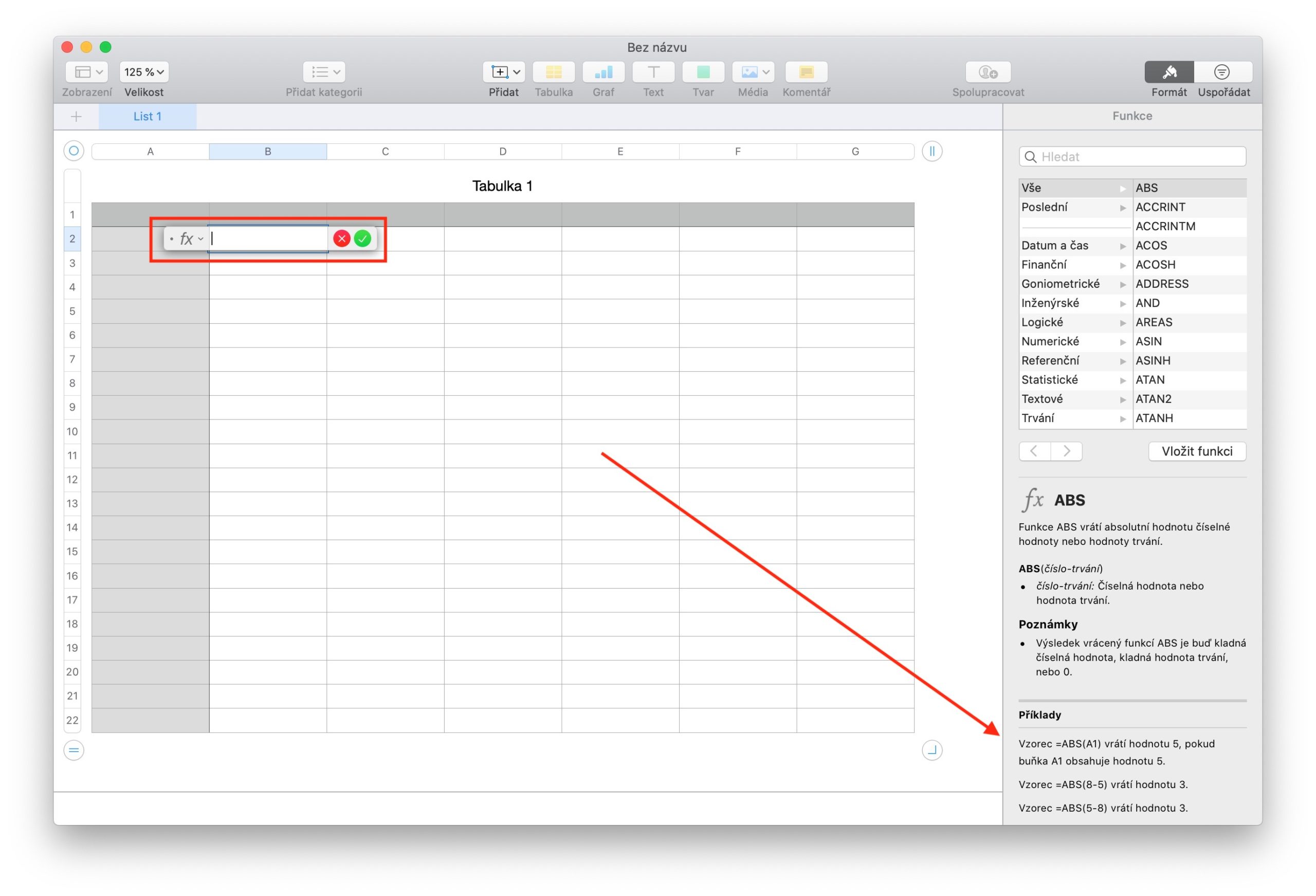Expand the Textové category arrow
Viewport: 1316px width, 896px height.
1123,400
